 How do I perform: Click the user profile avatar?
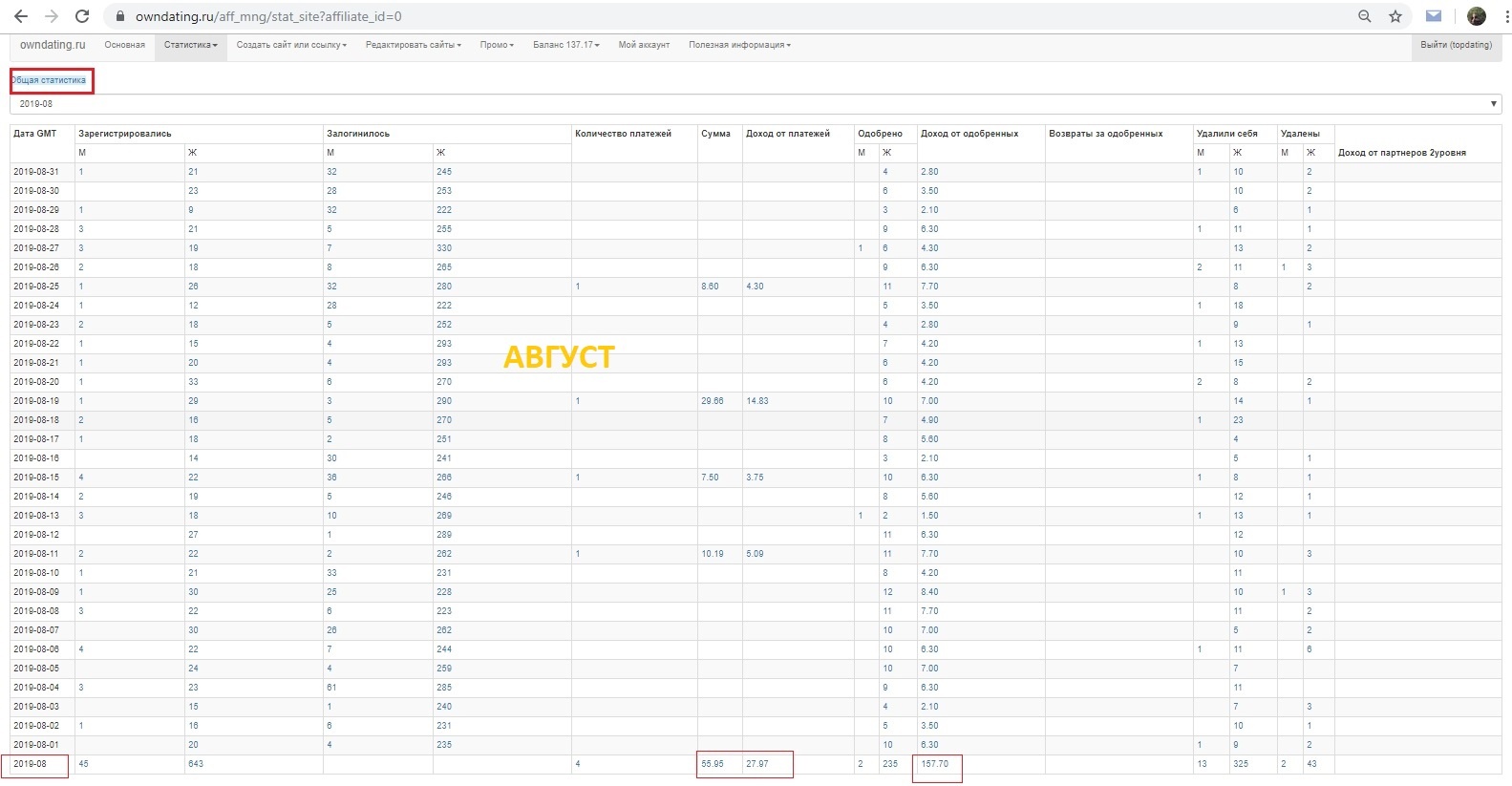[x=1477, y=16]
